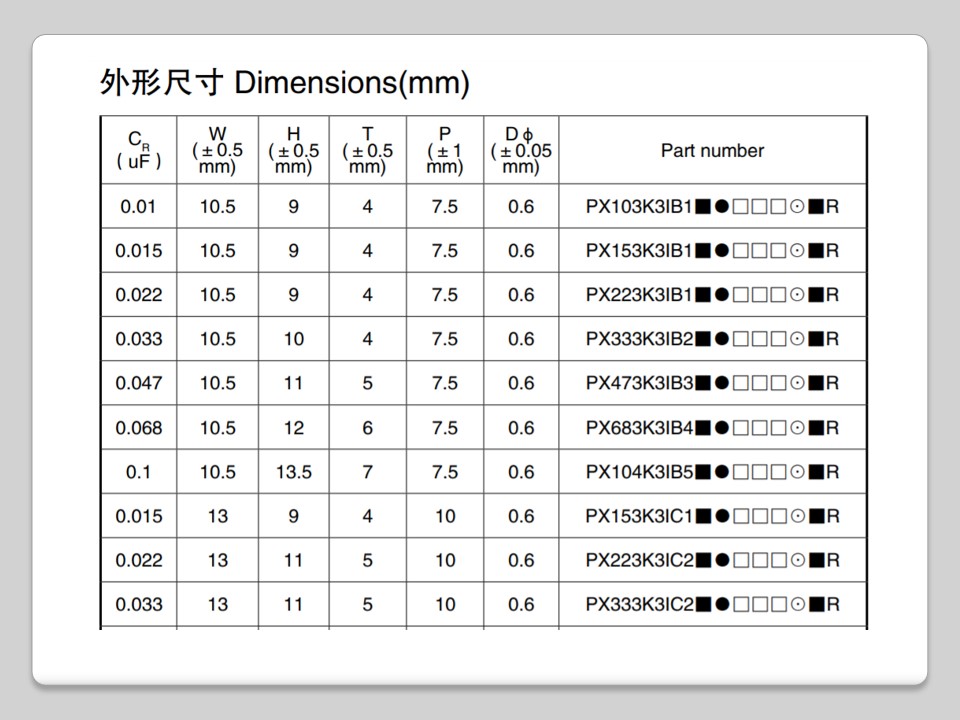The width and height of the screenshot is (960, 720).
Task: Select the Dϕ (±0.05 mm) header cell
Action: pos(521,150)
